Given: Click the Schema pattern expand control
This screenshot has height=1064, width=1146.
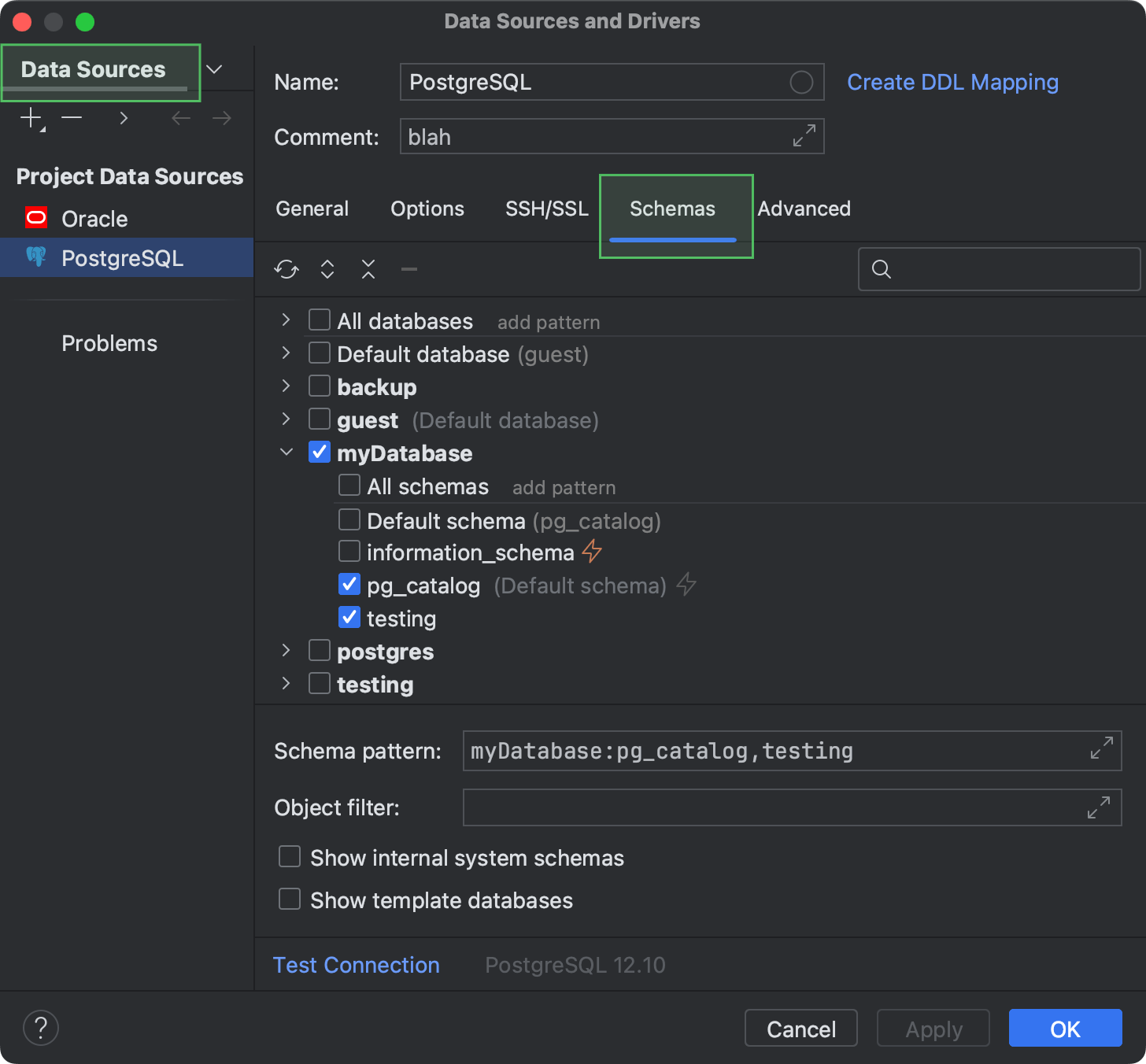Looking at the screenshot, I should [1101, 750].
